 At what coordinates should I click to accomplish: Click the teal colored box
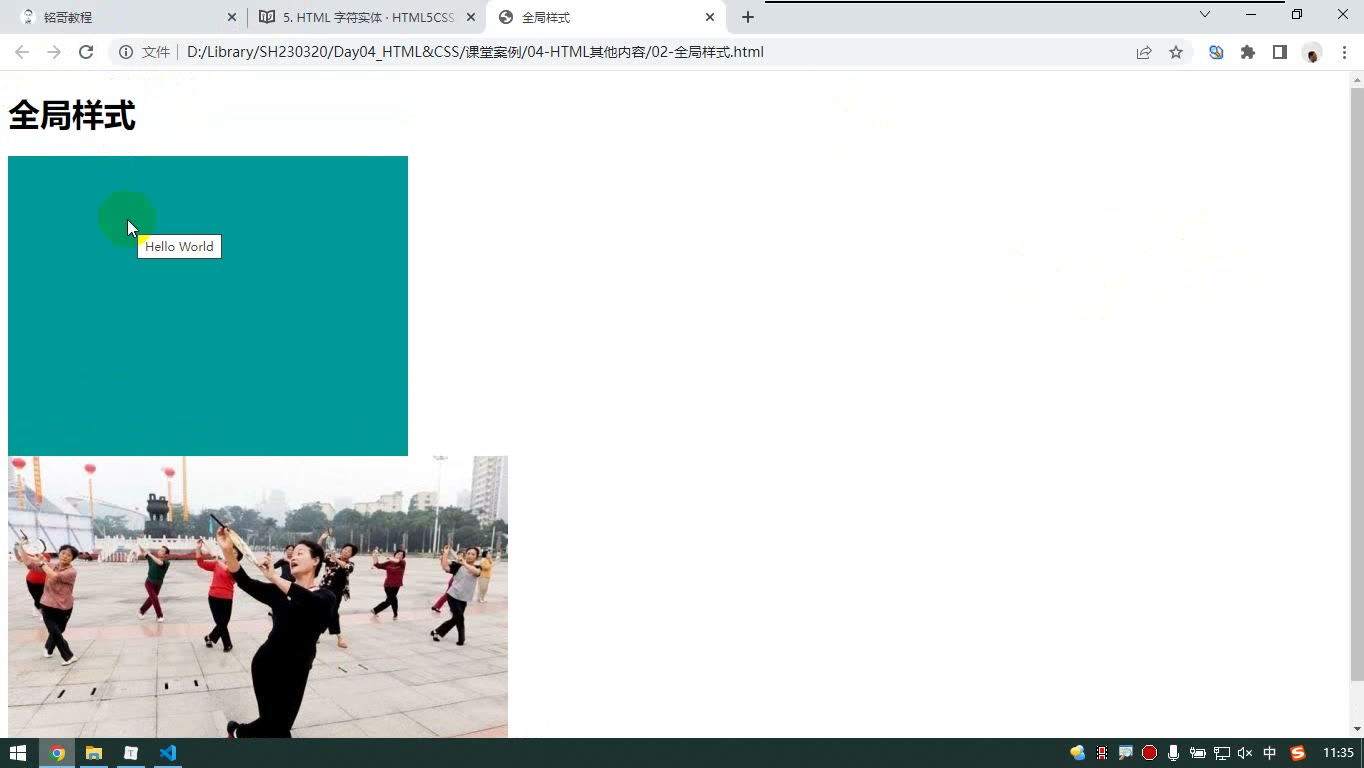coord(208,306)
